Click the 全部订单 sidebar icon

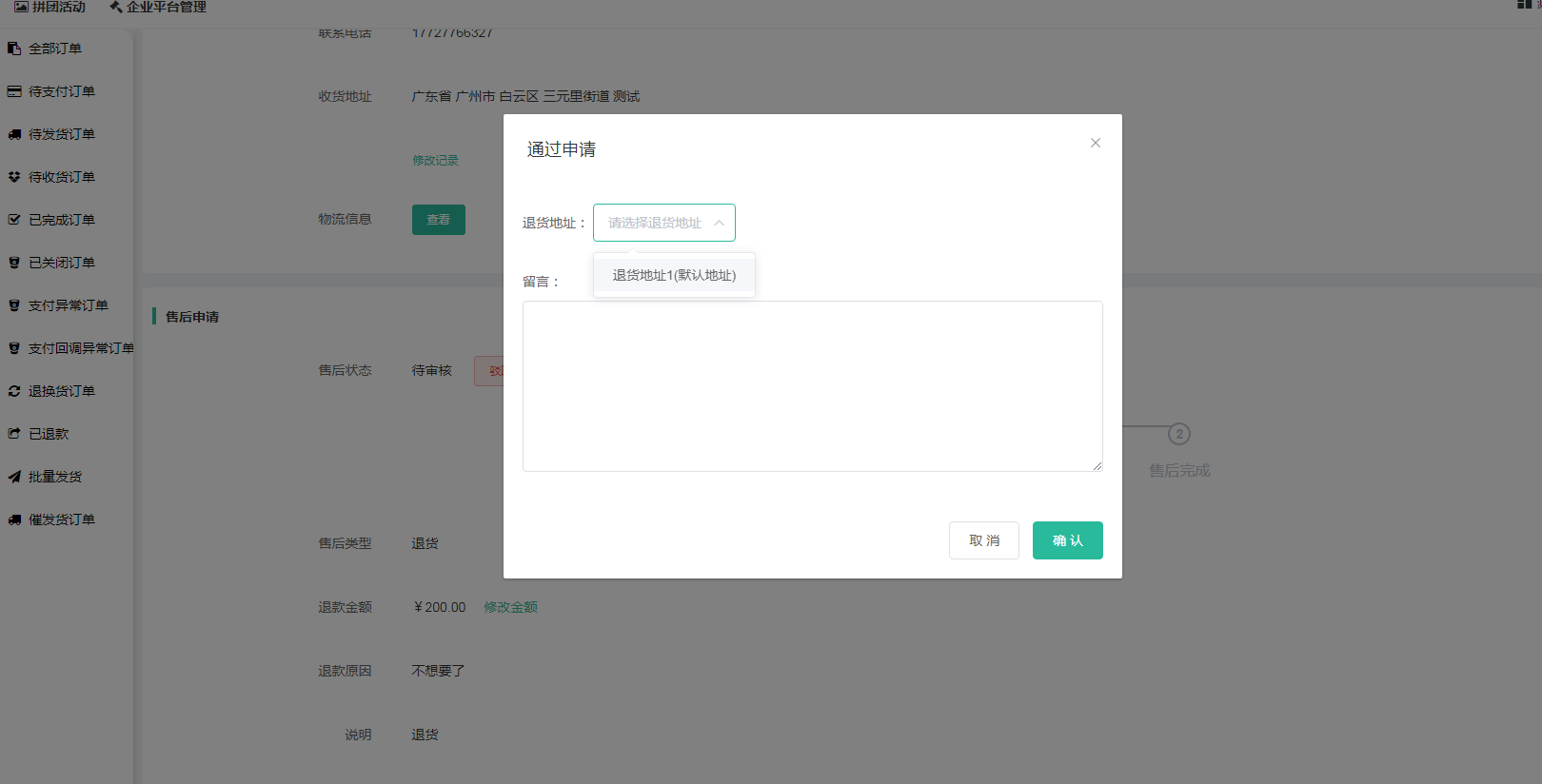click(x=14, y=49)
